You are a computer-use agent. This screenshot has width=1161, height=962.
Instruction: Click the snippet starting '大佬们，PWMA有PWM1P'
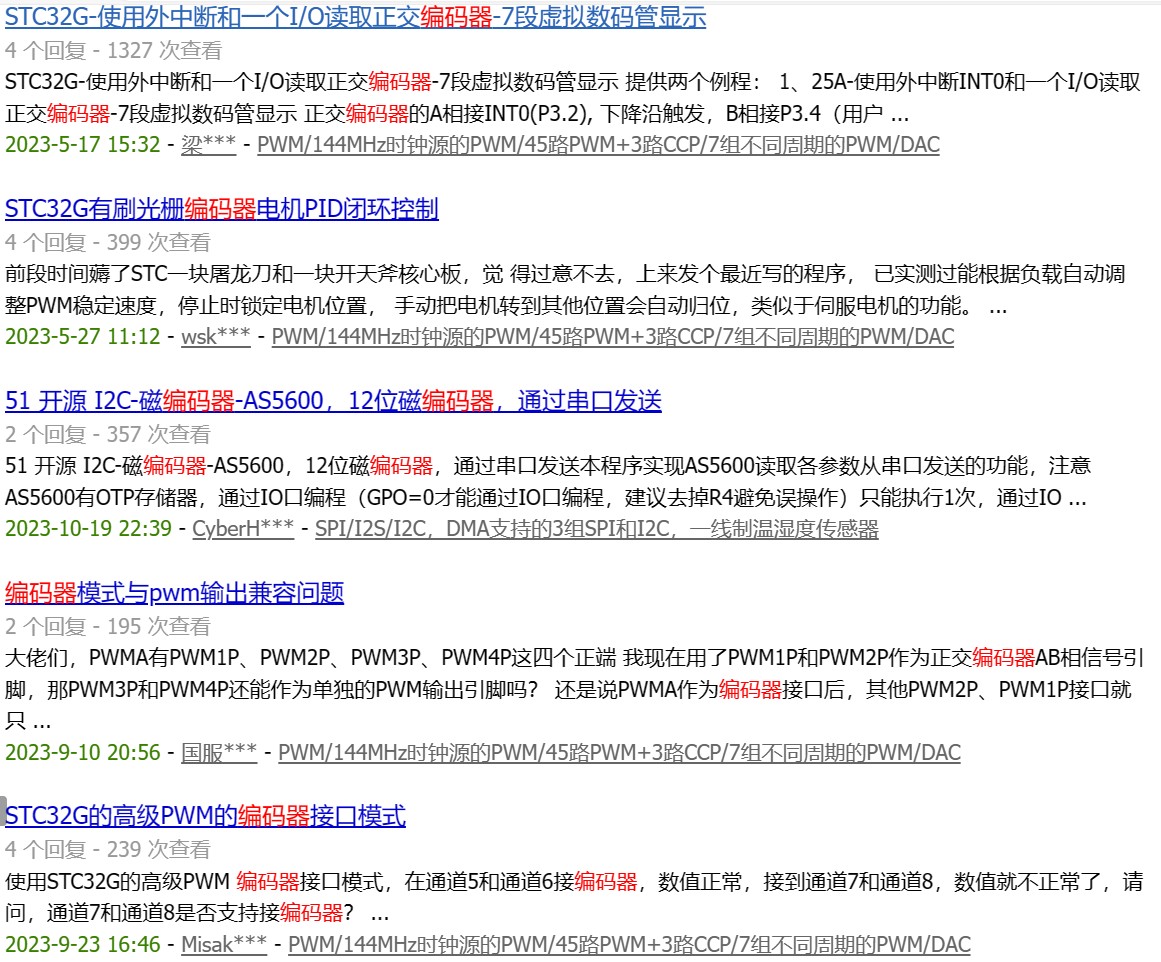575,689
